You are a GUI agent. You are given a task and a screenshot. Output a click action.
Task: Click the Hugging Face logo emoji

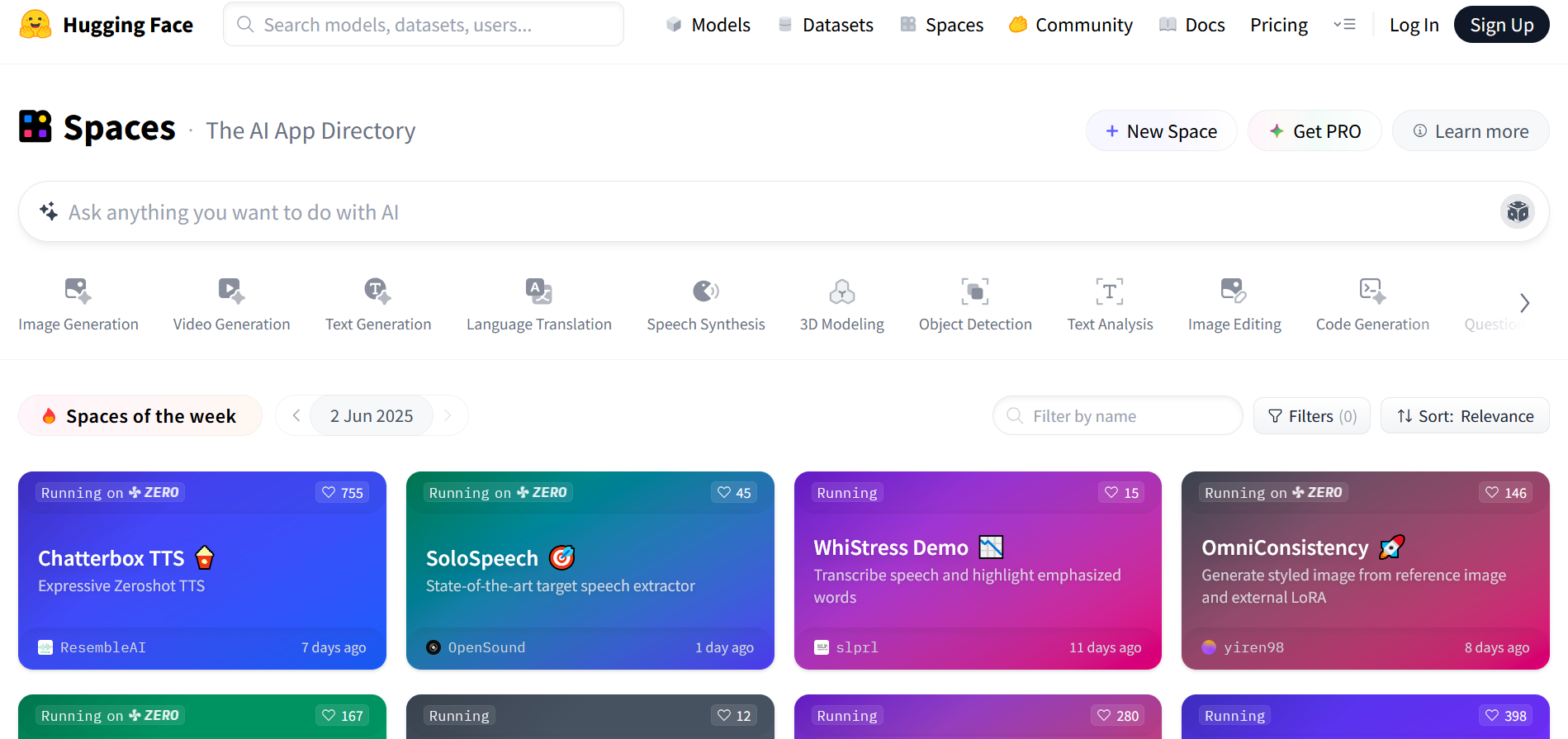pyautogui.click(x=36, y=25)
